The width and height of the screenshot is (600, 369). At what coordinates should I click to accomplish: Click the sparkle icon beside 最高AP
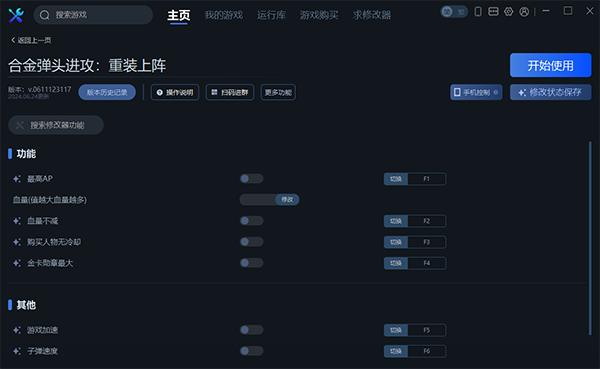click(17, 179)
